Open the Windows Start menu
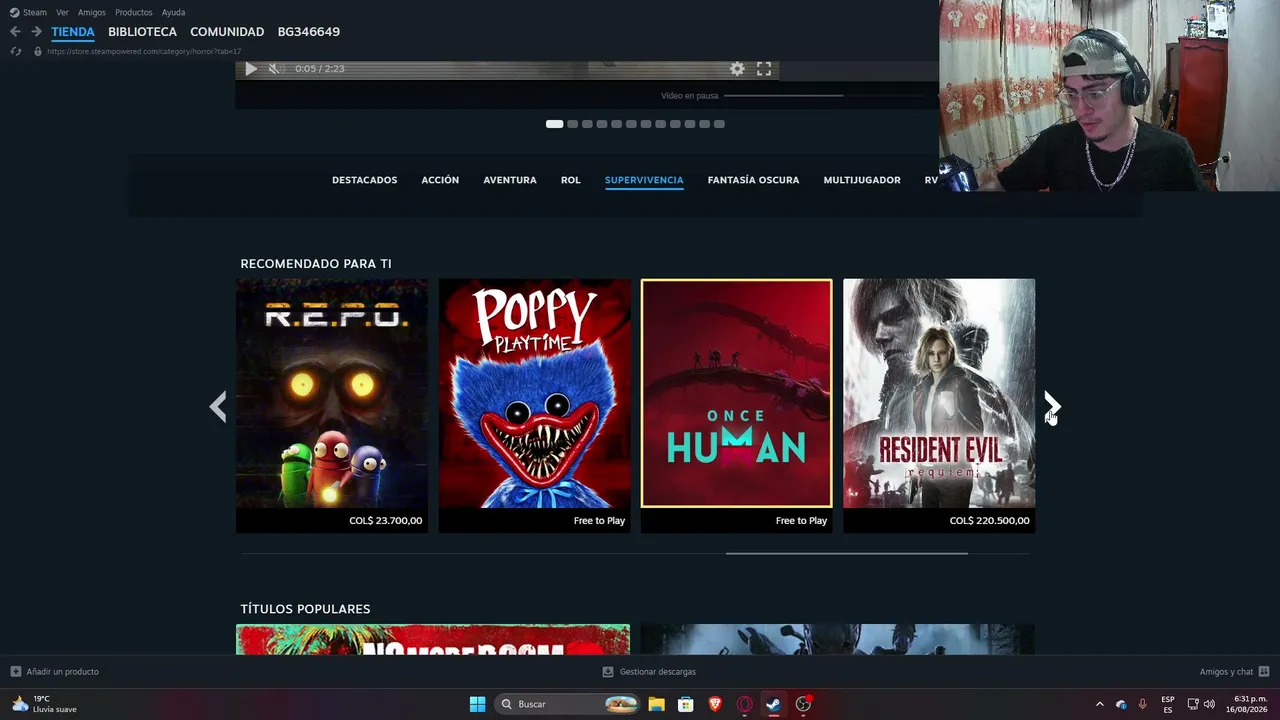This screenshot has width=1280, height=720. [478, 704]
